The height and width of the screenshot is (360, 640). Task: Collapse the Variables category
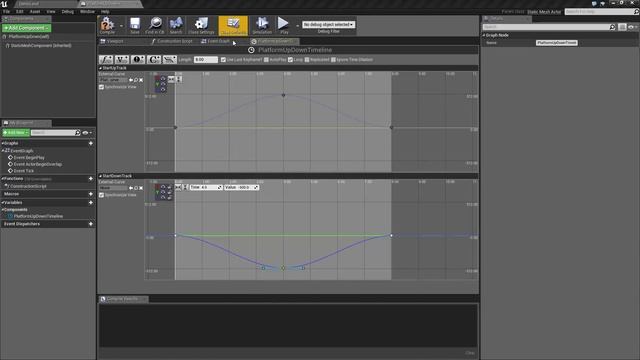[2, 202]
